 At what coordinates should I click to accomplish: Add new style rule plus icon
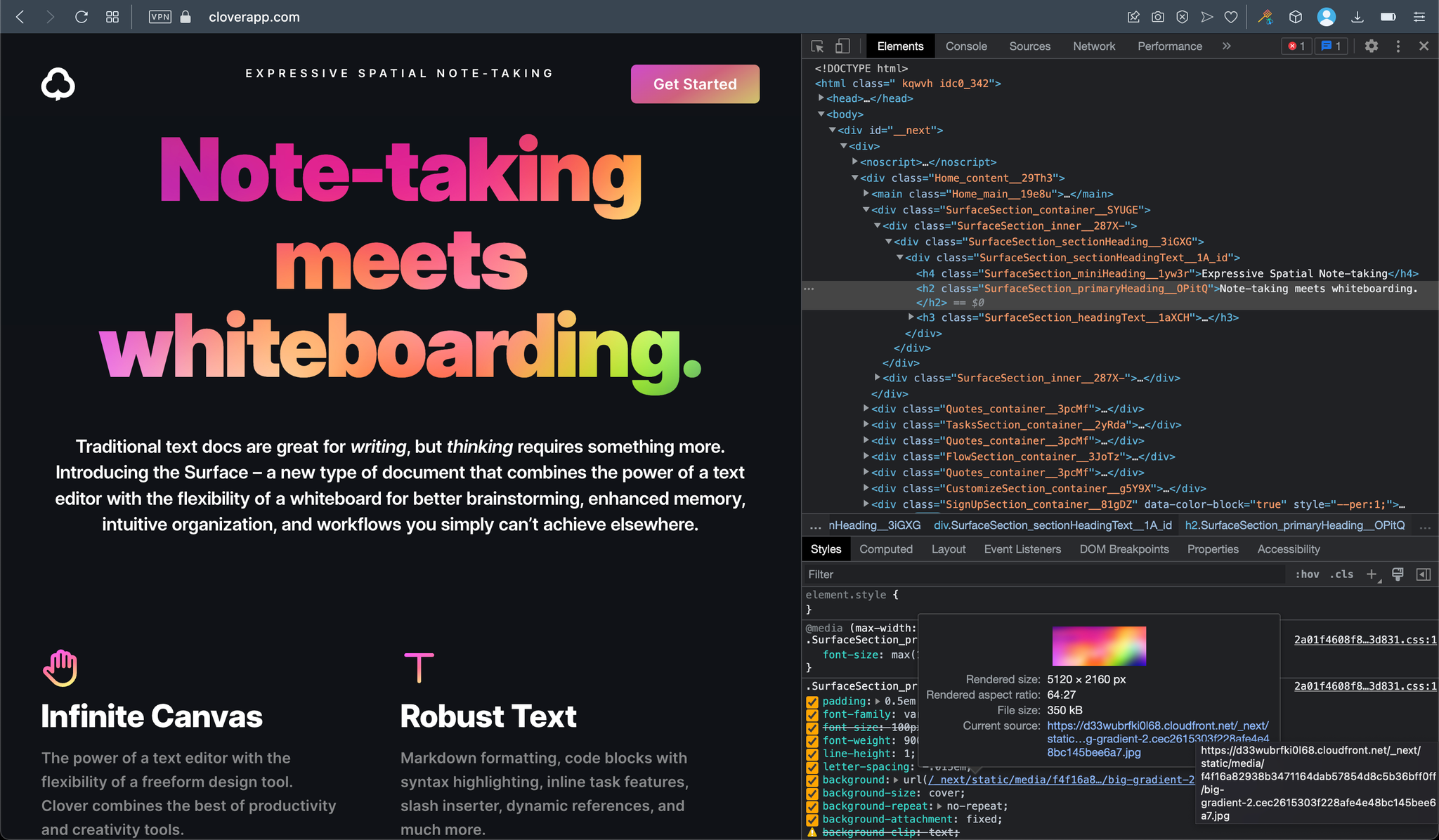[x=1372, y=575]
